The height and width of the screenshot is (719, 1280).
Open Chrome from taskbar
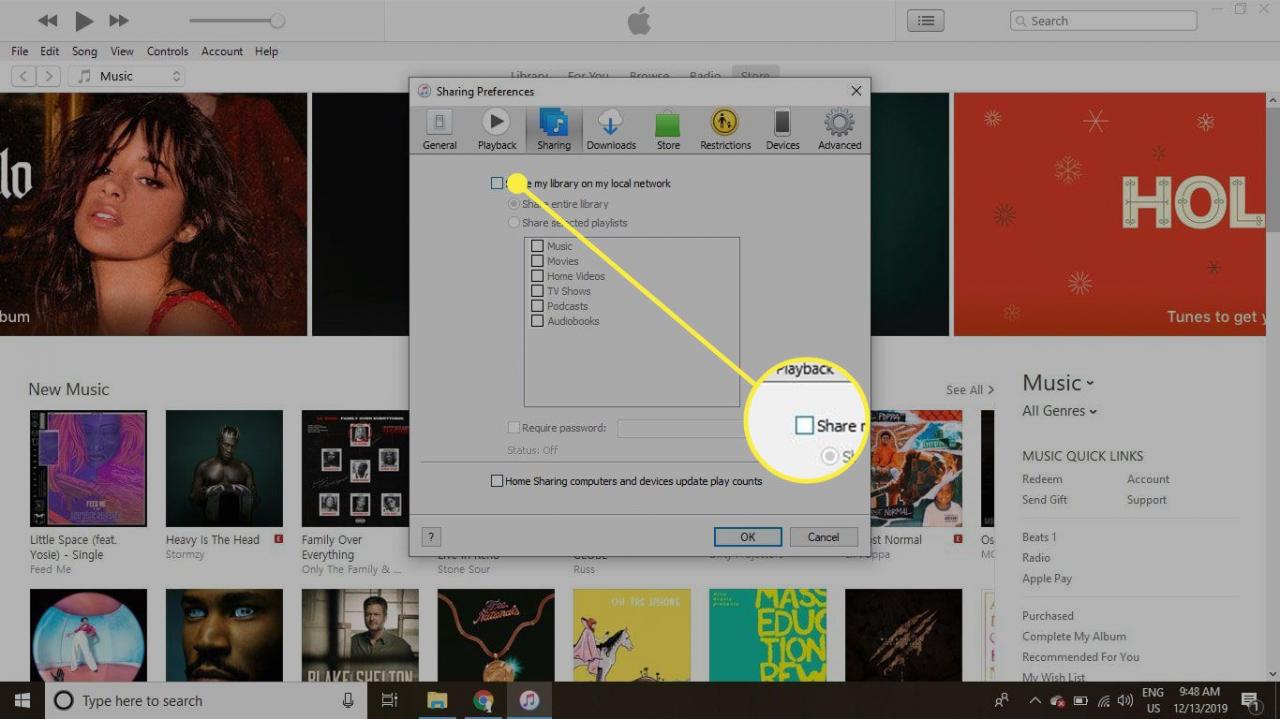483,700
